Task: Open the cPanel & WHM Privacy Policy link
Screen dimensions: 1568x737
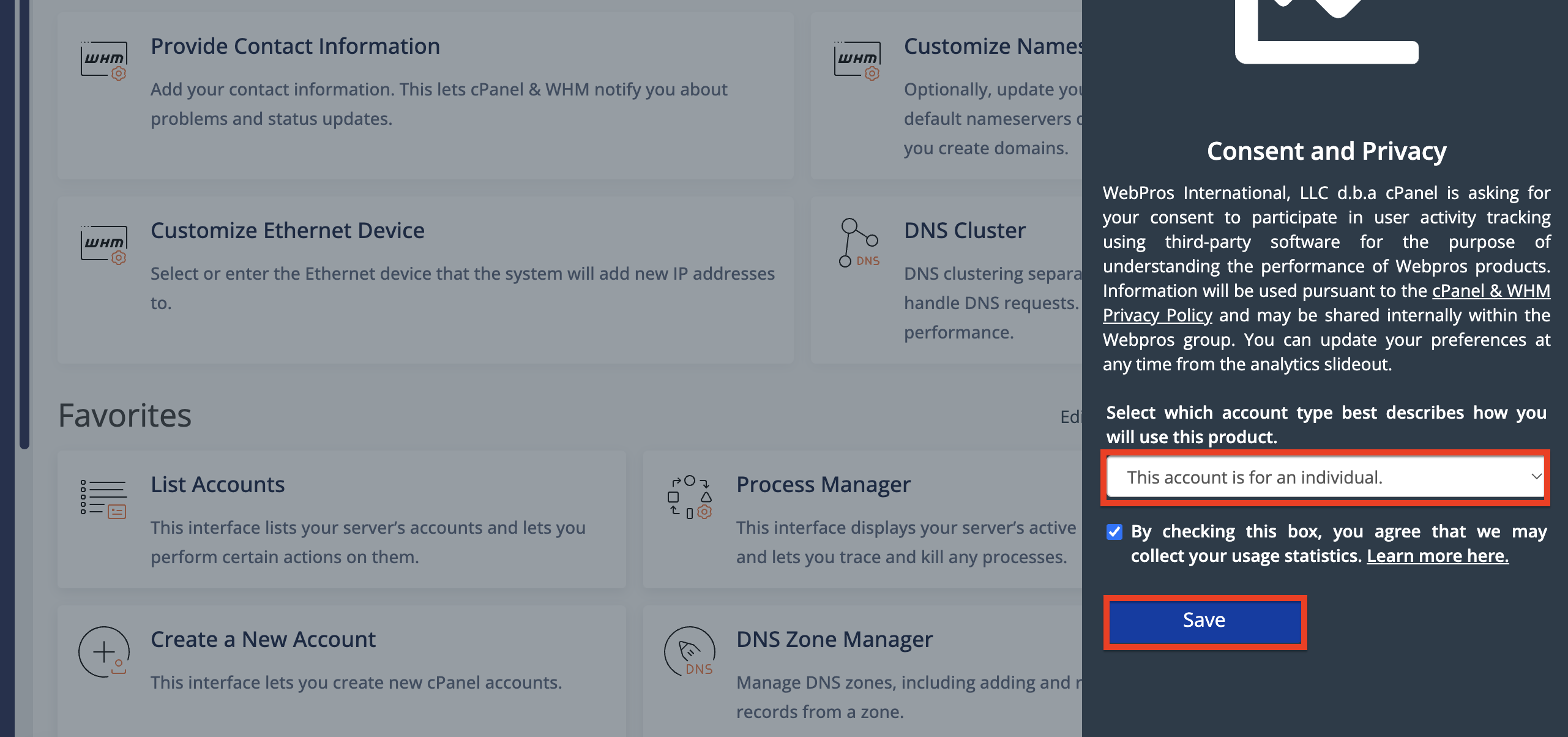Action: 1326,303
